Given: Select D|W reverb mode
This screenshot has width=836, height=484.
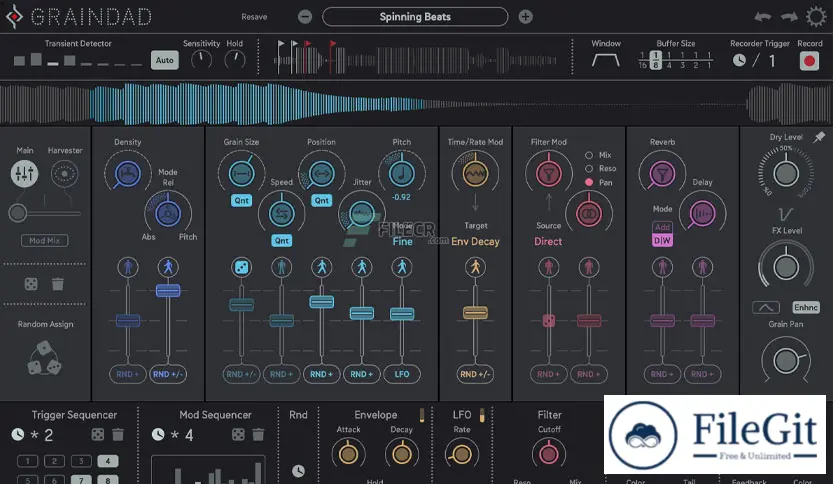Looking at the screenshot, I should [x=662, y=240].
